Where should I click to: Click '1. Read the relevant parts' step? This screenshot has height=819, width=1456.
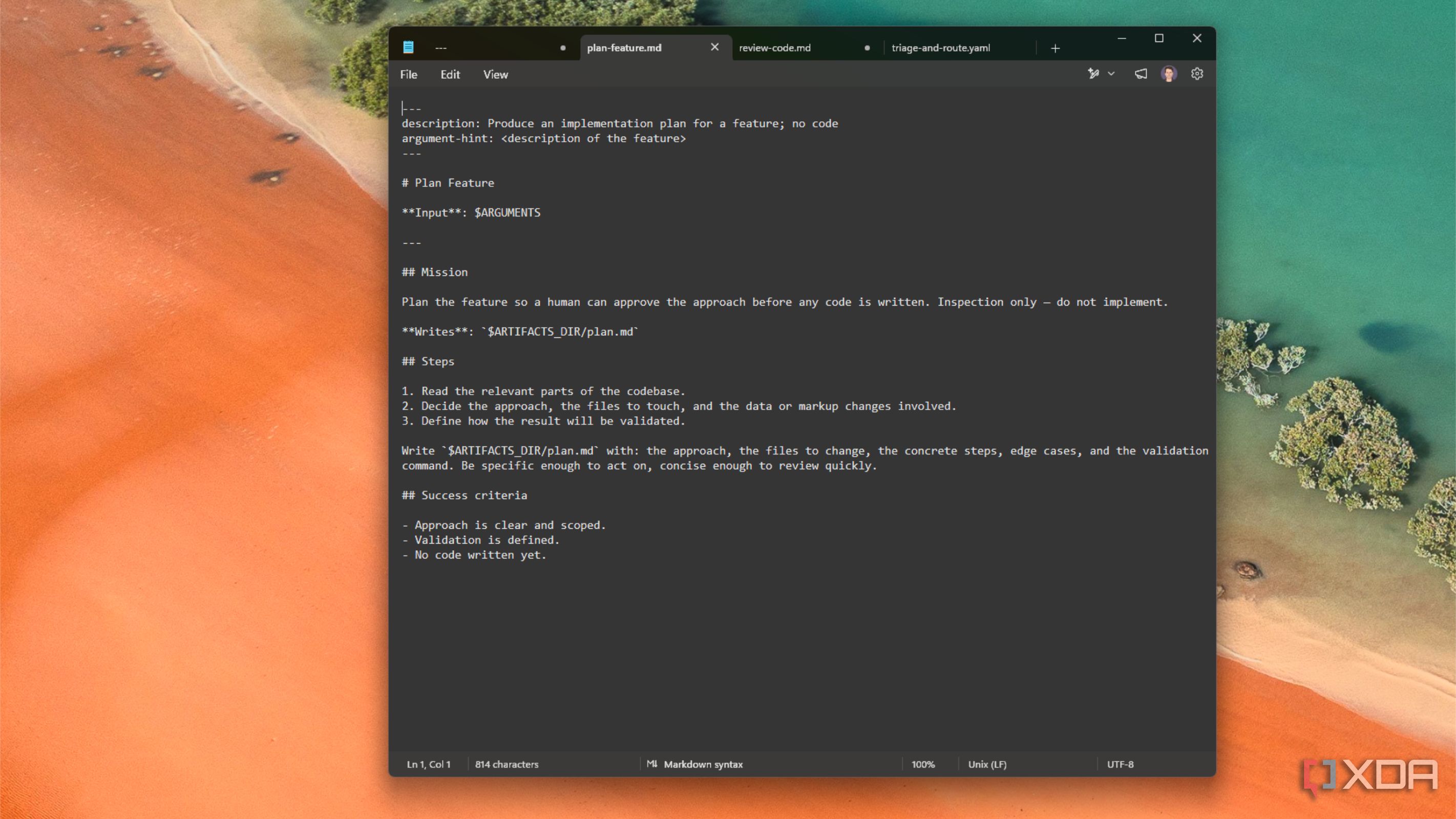(543, 392)
